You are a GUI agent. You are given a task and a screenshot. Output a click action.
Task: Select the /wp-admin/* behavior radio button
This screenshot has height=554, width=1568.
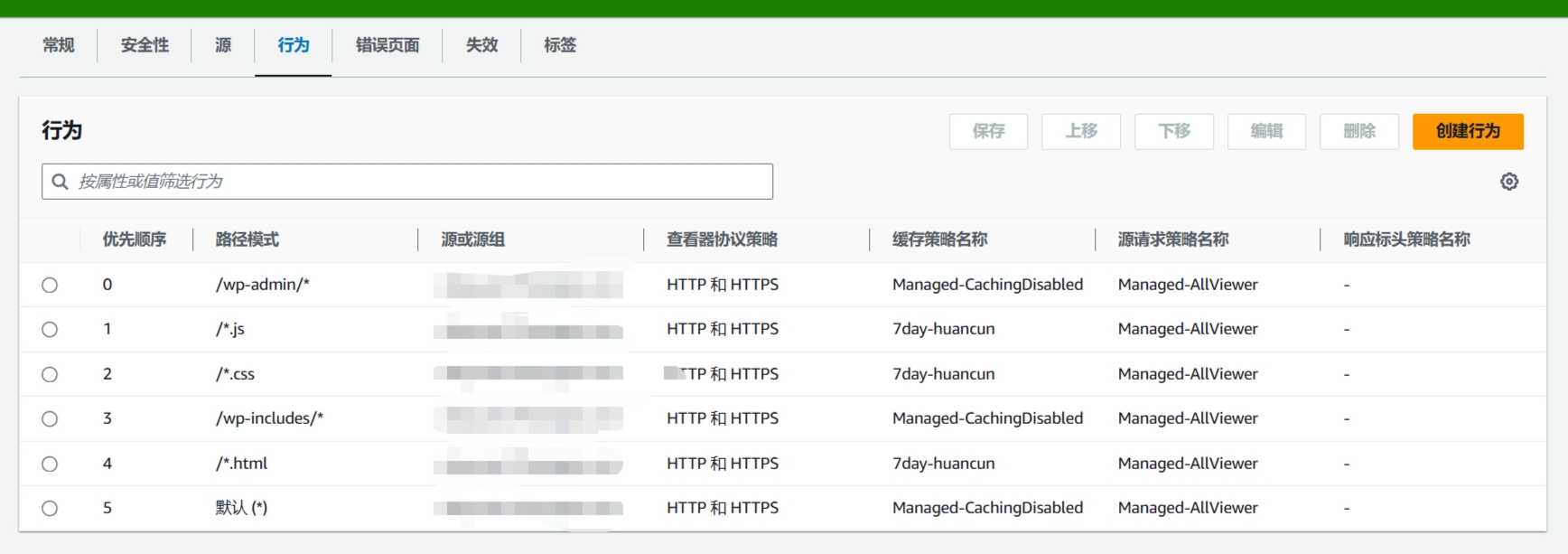click(x=50, y=285)
